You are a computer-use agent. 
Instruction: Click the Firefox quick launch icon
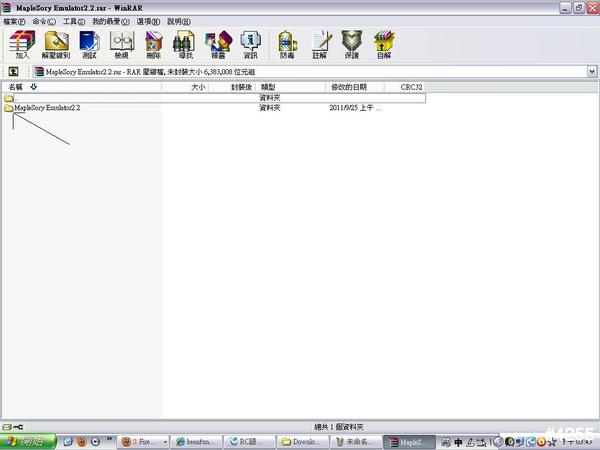tap(82, 442)
